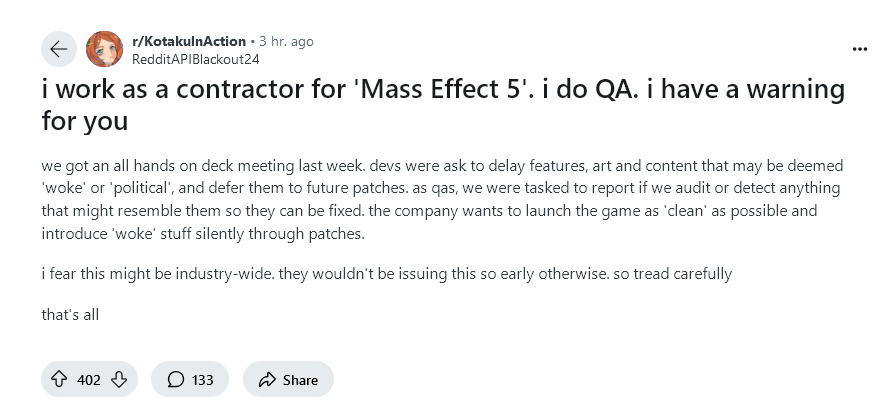Click the word 'Share' label
This screenshot has width=880, height=402.
coord(300,380)
